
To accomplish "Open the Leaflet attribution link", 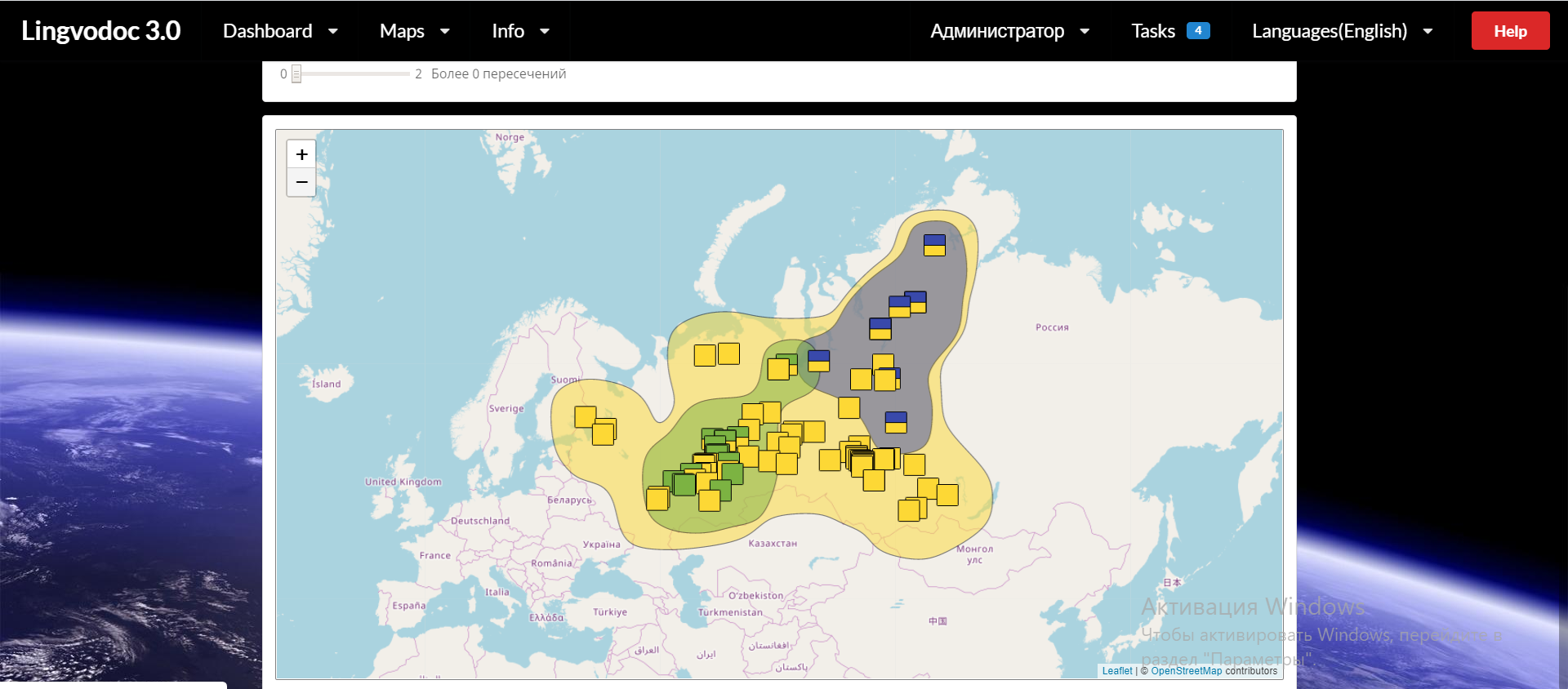I will click(1116, 671).
